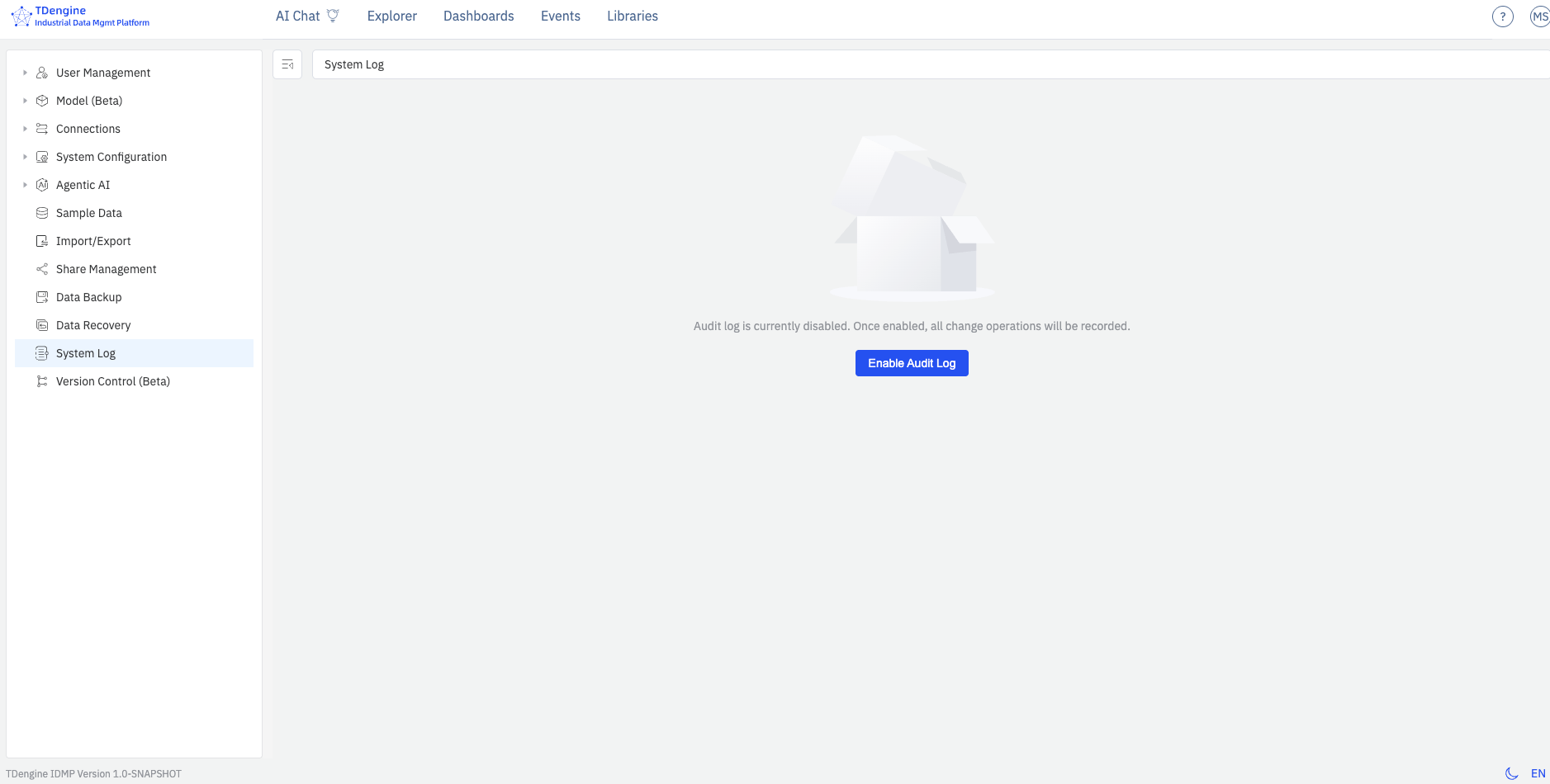
Task: Click the System Log breadcrumb title
Action: point(354,64)
